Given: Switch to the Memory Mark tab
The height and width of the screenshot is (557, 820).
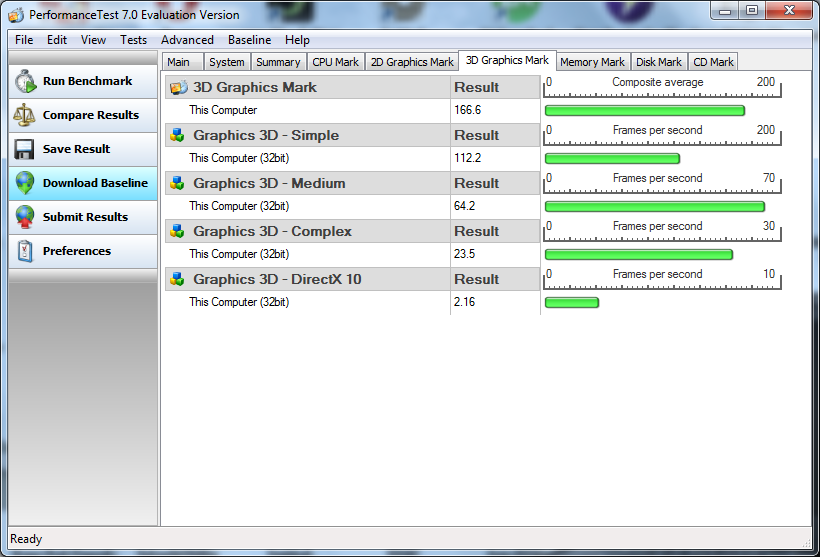Looking at the screenshot, I should (593, 62).
